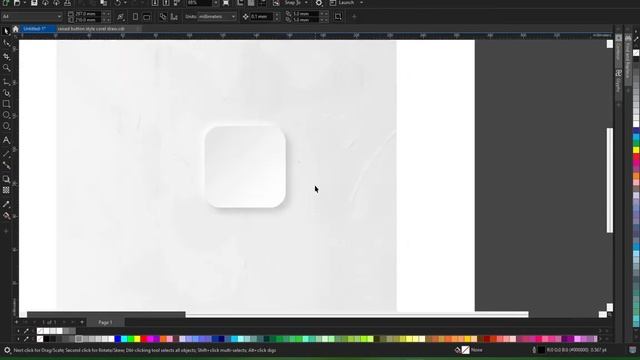Click the status bar settings gear icon
The width and height of the screenshot is (640, 360).
pos(7,350)
